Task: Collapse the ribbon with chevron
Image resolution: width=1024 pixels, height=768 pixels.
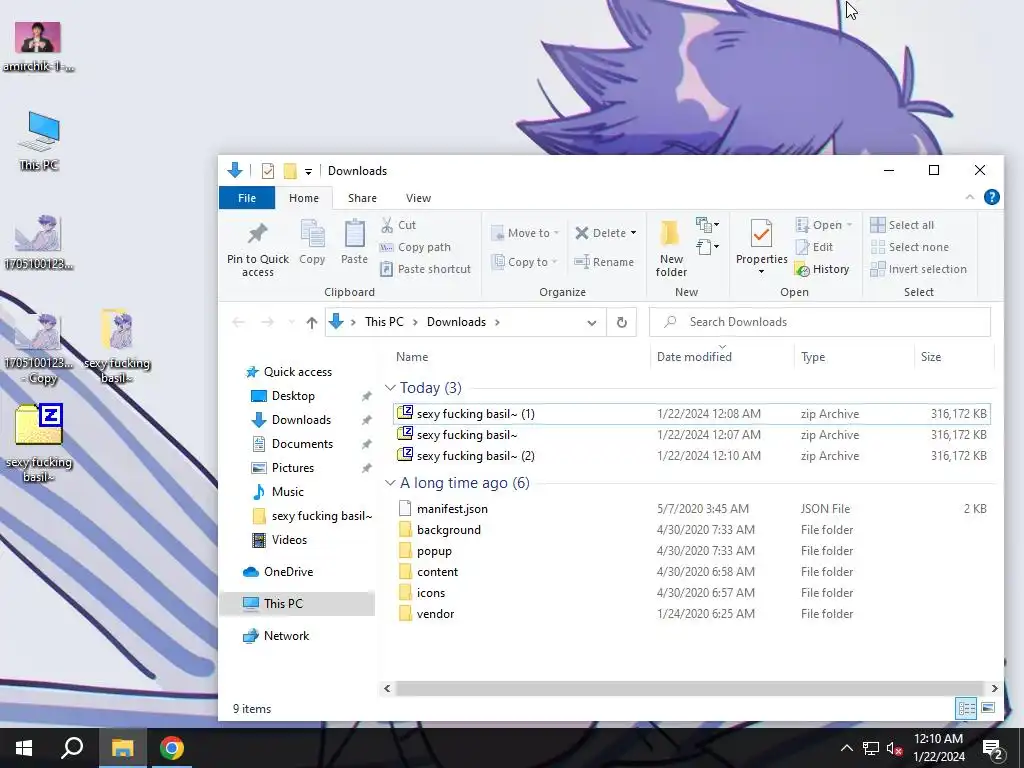Action: point(969,197)
